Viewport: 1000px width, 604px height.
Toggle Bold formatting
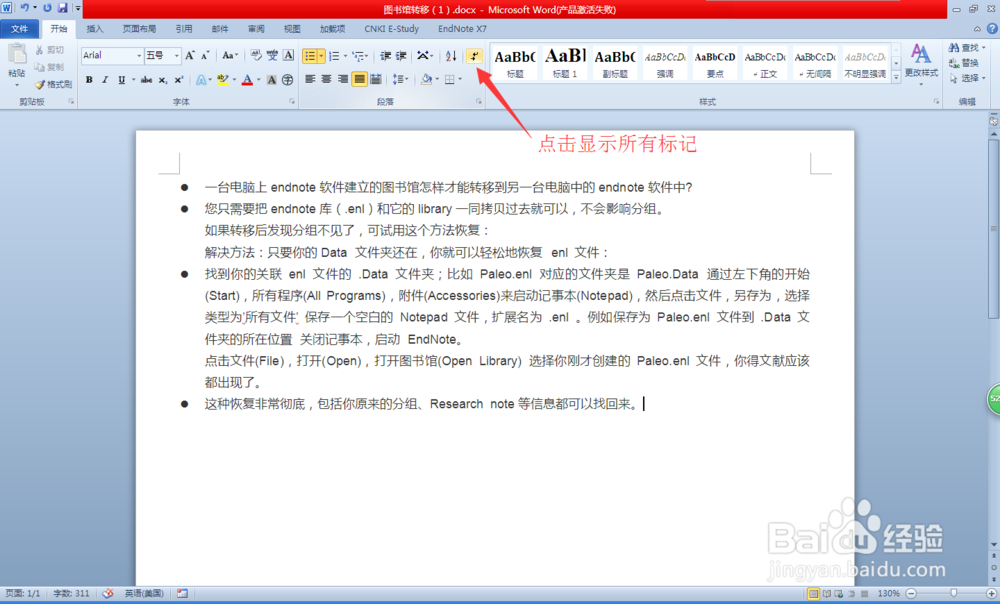click(89, 80)
